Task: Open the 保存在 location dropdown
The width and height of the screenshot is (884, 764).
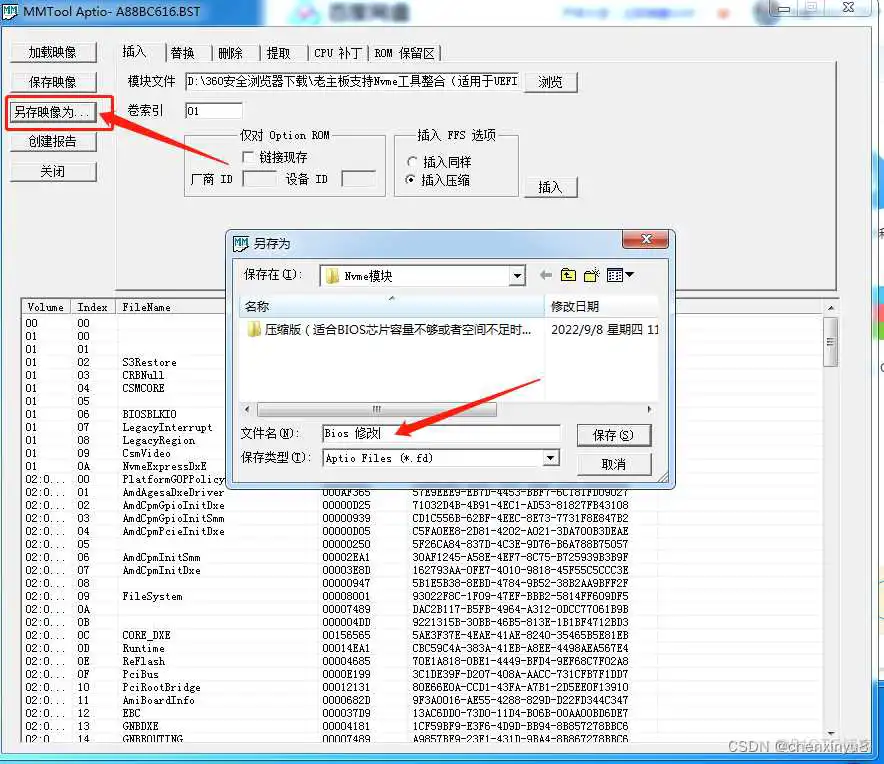Action: coord(516,274)
